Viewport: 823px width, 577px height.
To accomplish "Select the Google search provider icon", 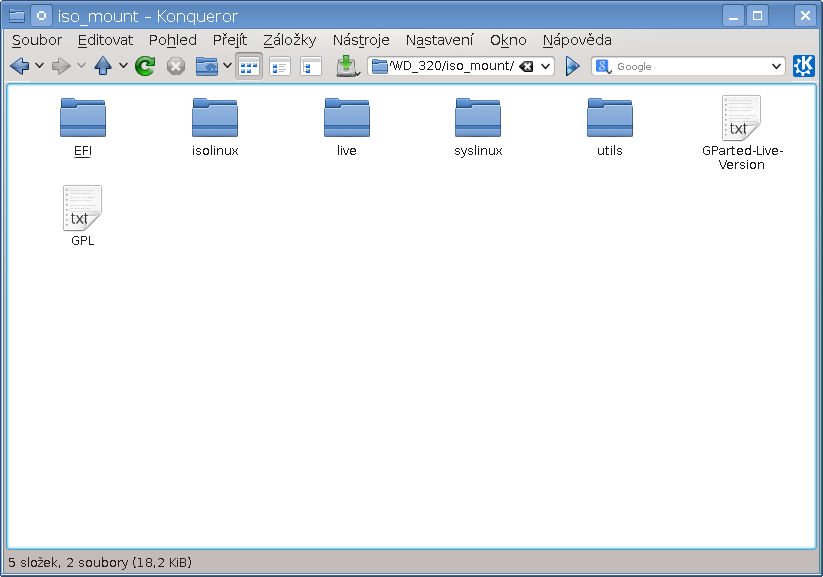I will pos(603,66).
